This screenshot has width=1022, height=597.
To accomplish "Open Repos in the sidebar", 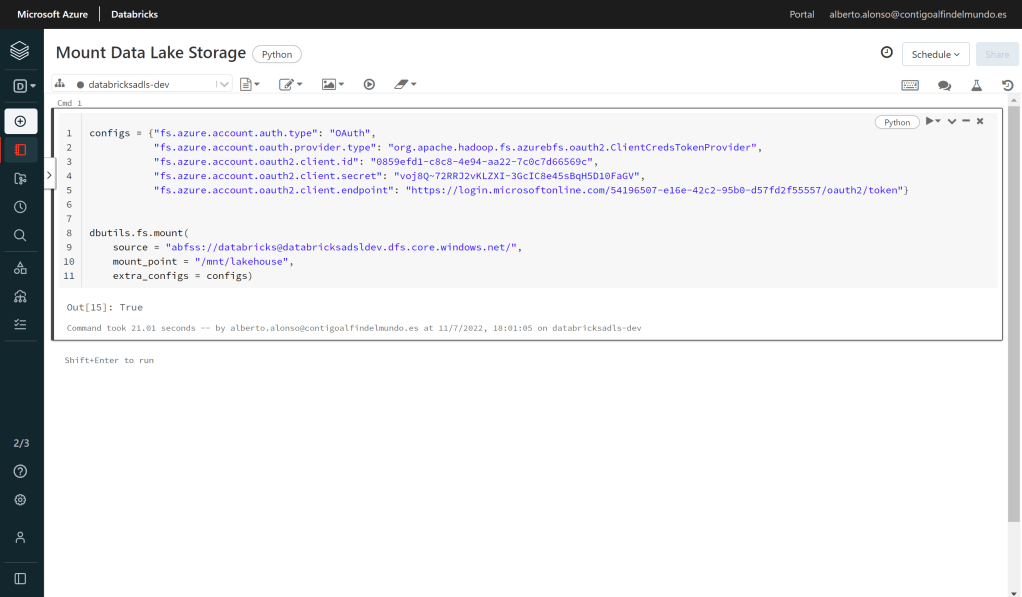I will [20, 178].
